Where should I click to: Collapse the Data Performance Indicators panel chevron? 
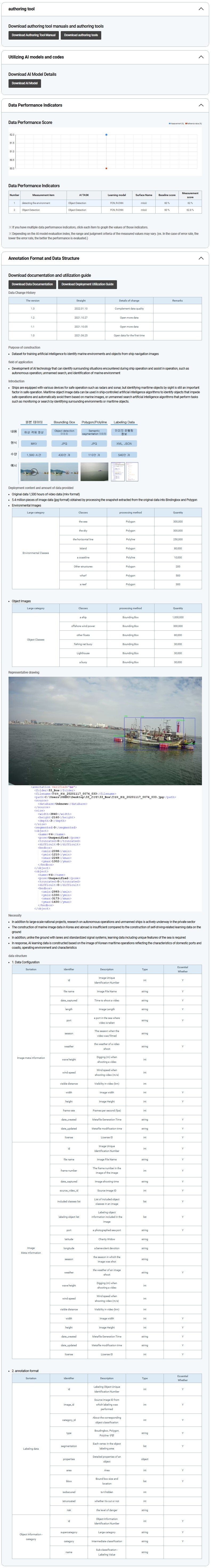tap(201, 105)
